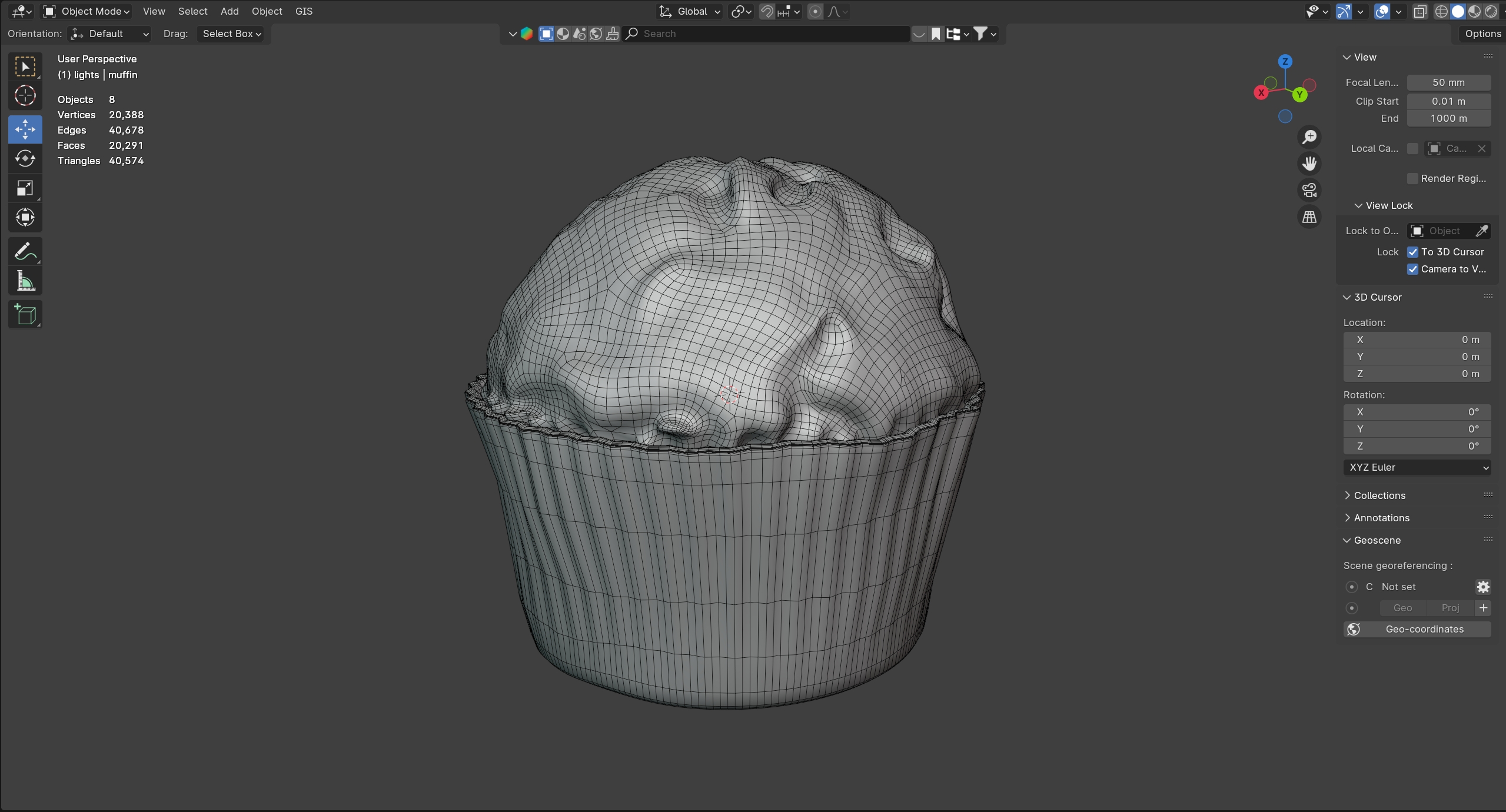Image resolution: width=1506 pixels, height=812 pixels.
Task: Select the Scale tool
Action: click(25, 188)
